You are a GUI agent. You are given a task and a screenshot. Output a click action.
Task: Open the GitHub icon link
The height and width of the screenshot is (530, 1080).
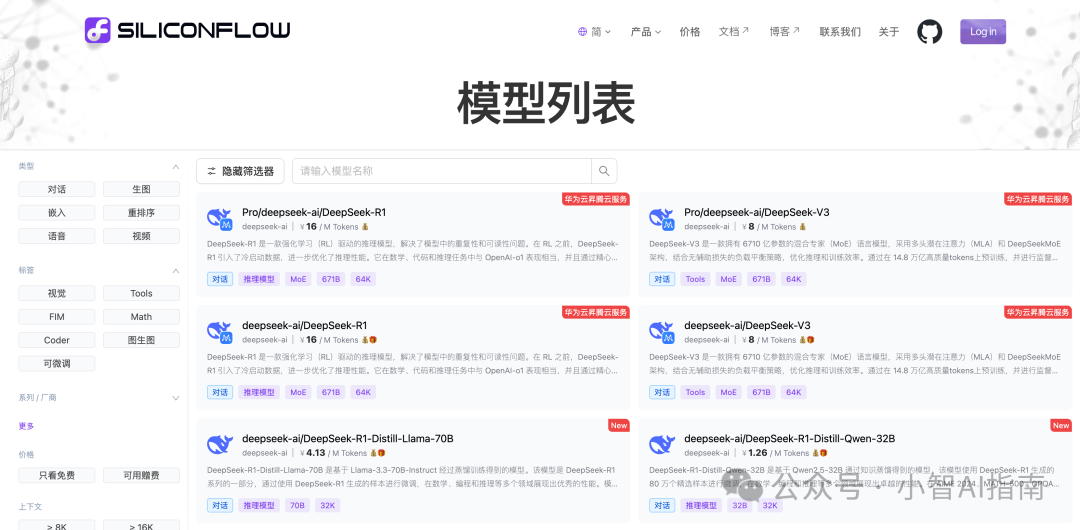929,32
